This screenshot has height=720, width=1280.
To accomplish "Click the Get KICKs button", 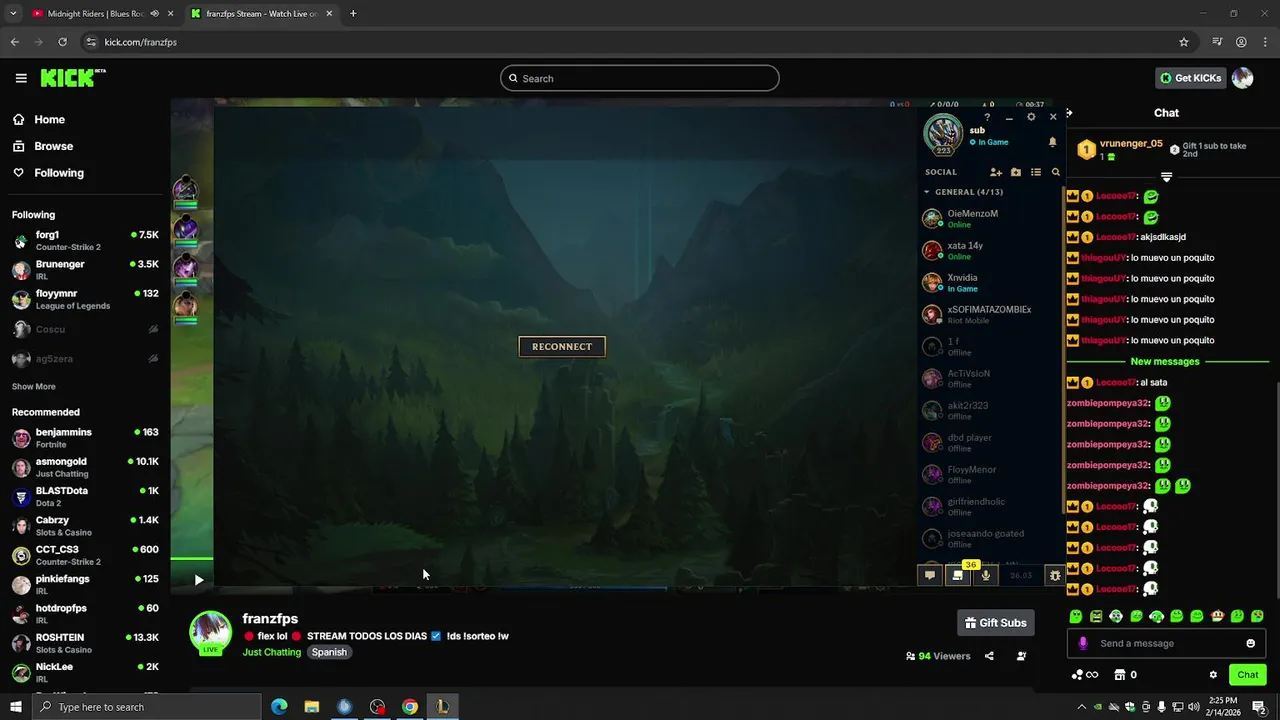I will click(x=1190, y=78).
